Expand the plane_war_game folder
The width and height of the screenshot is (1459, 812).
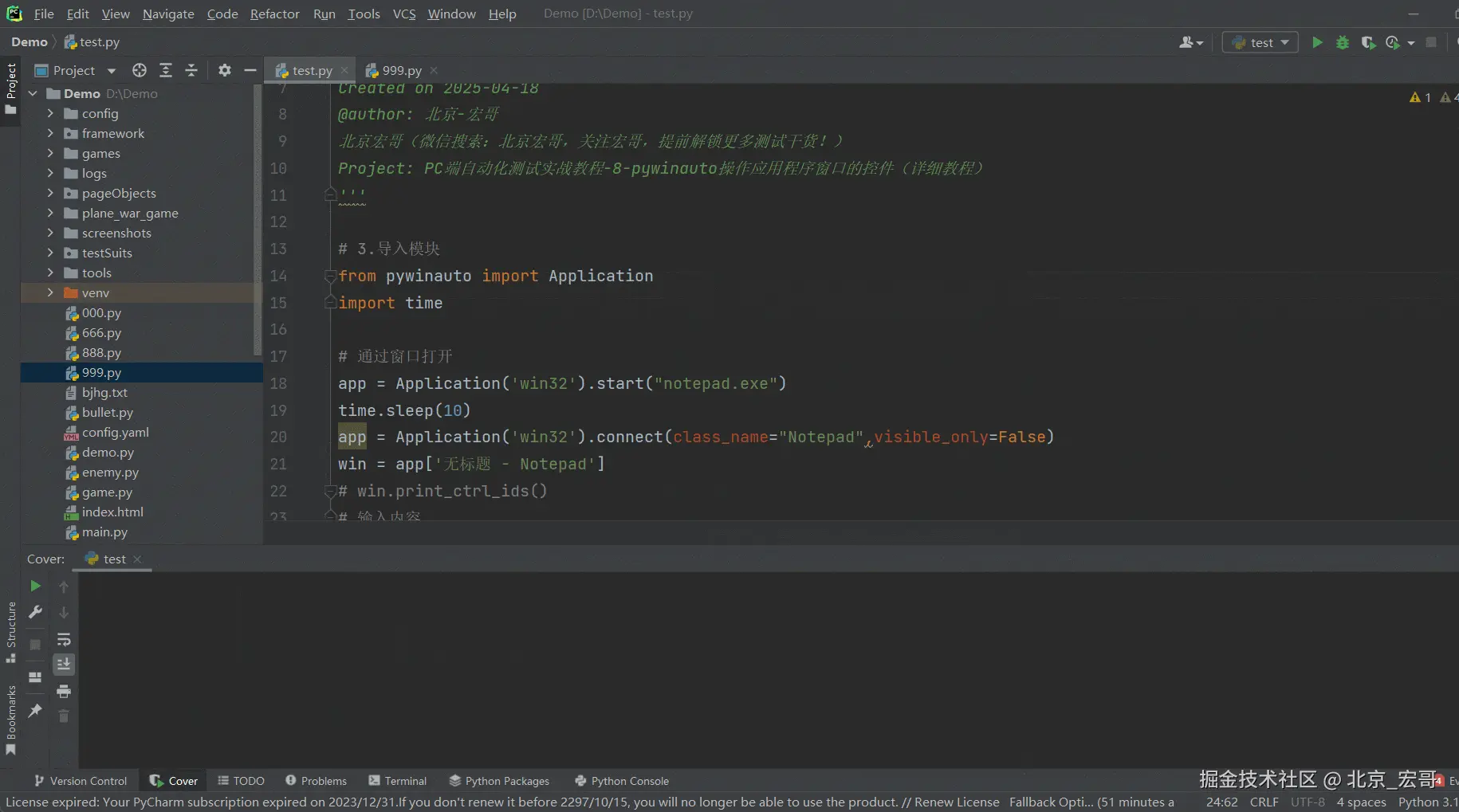coord(50,213)
